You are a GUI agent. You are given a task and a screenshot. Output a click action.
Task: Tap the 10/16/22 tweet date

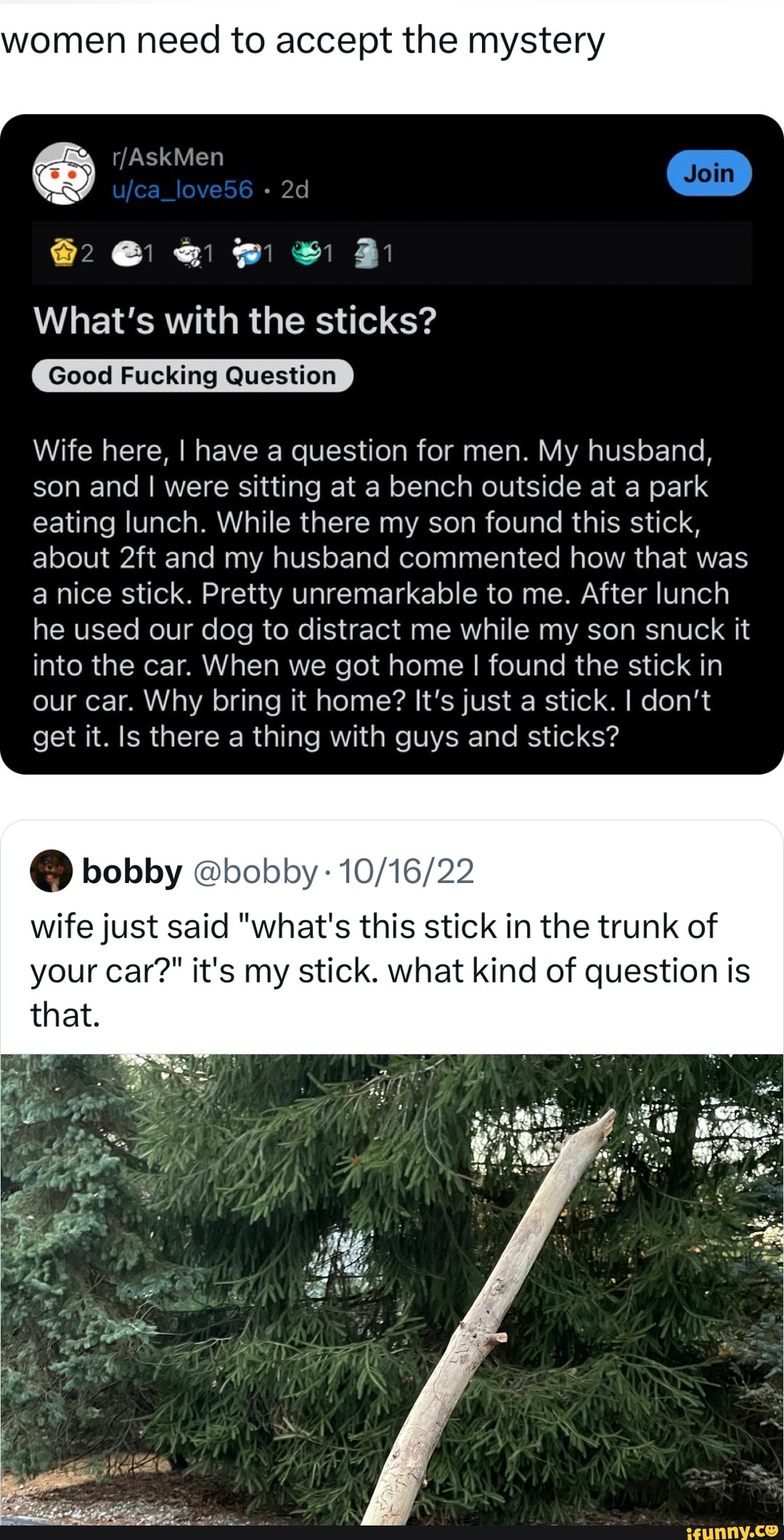tap(406, 871)
